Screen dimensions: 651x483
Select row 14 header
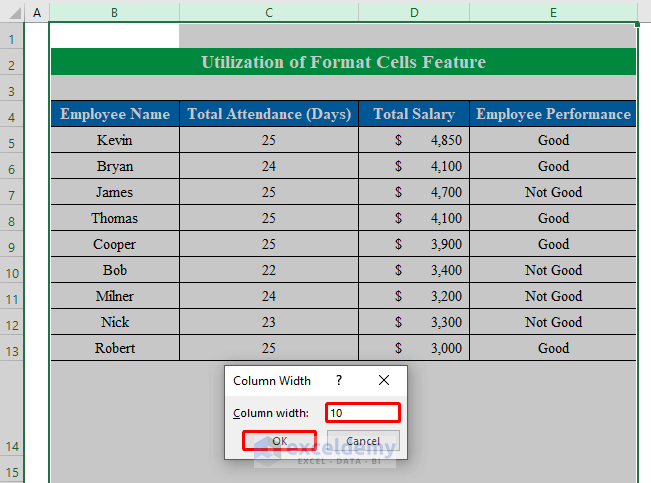click(x=12, y=446)
